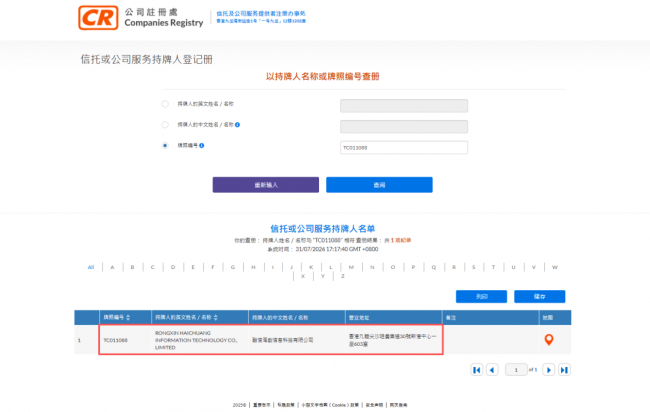Filter list by letter F
The image size is (650, 412).
click(213, 267)
